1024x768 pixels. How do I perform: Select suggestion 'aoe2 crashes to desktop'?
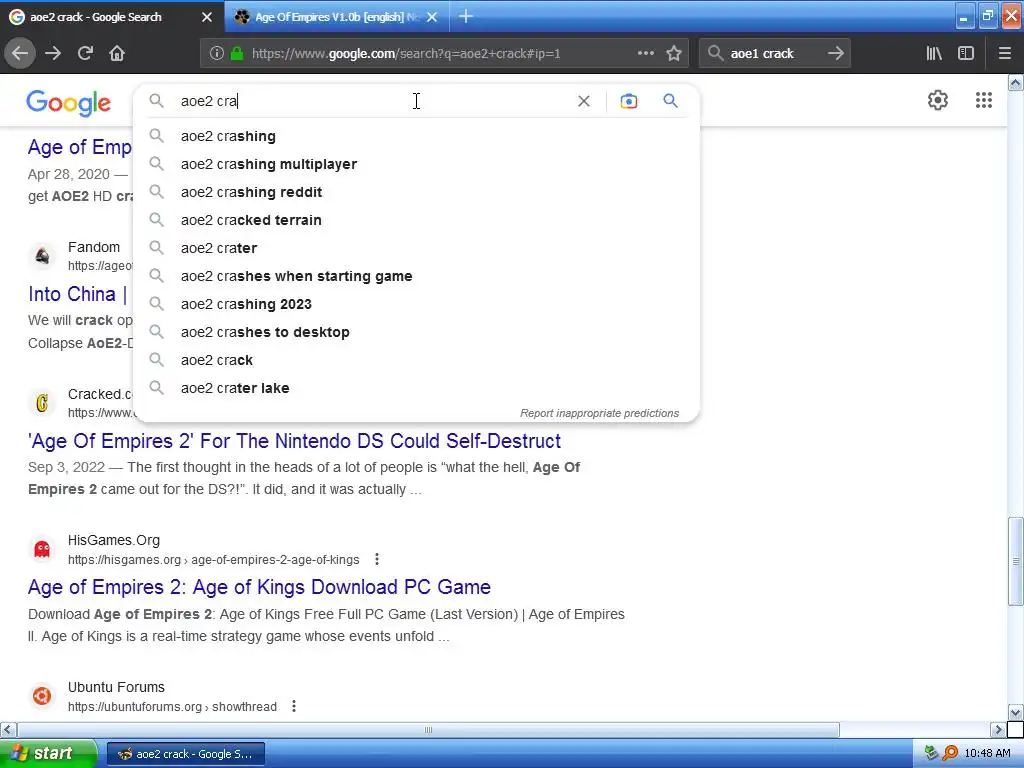click(416, 332)
